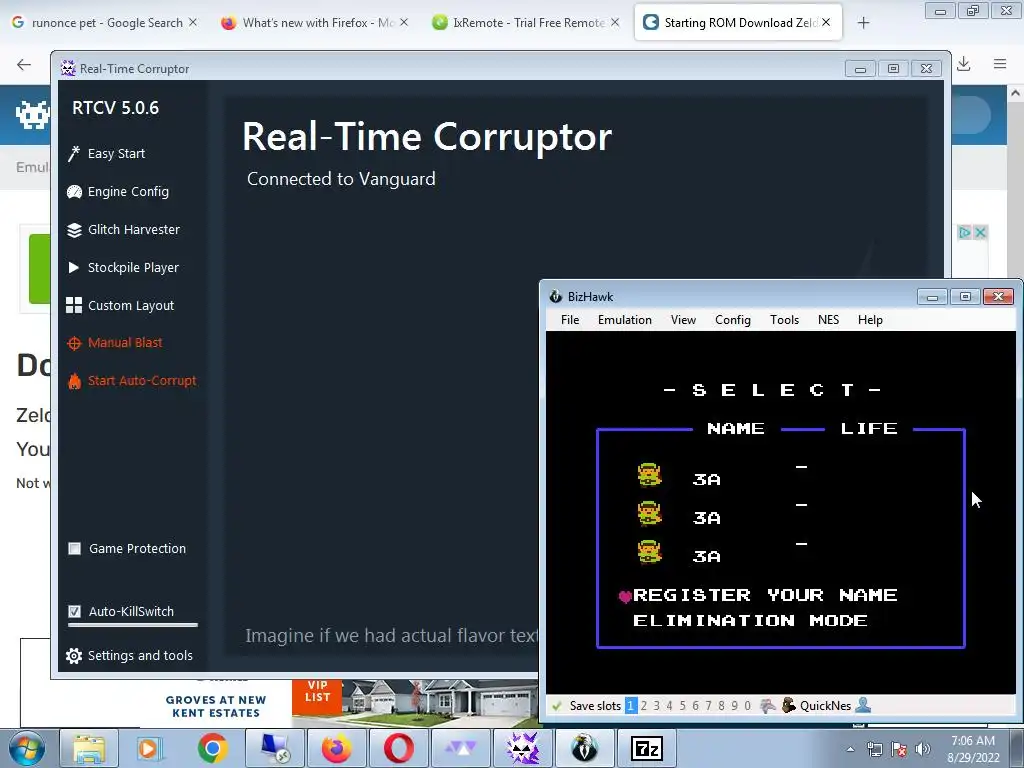Open the Glitch Harvester panel
This screenshot has height=768, width=1024.
[123, 230]
